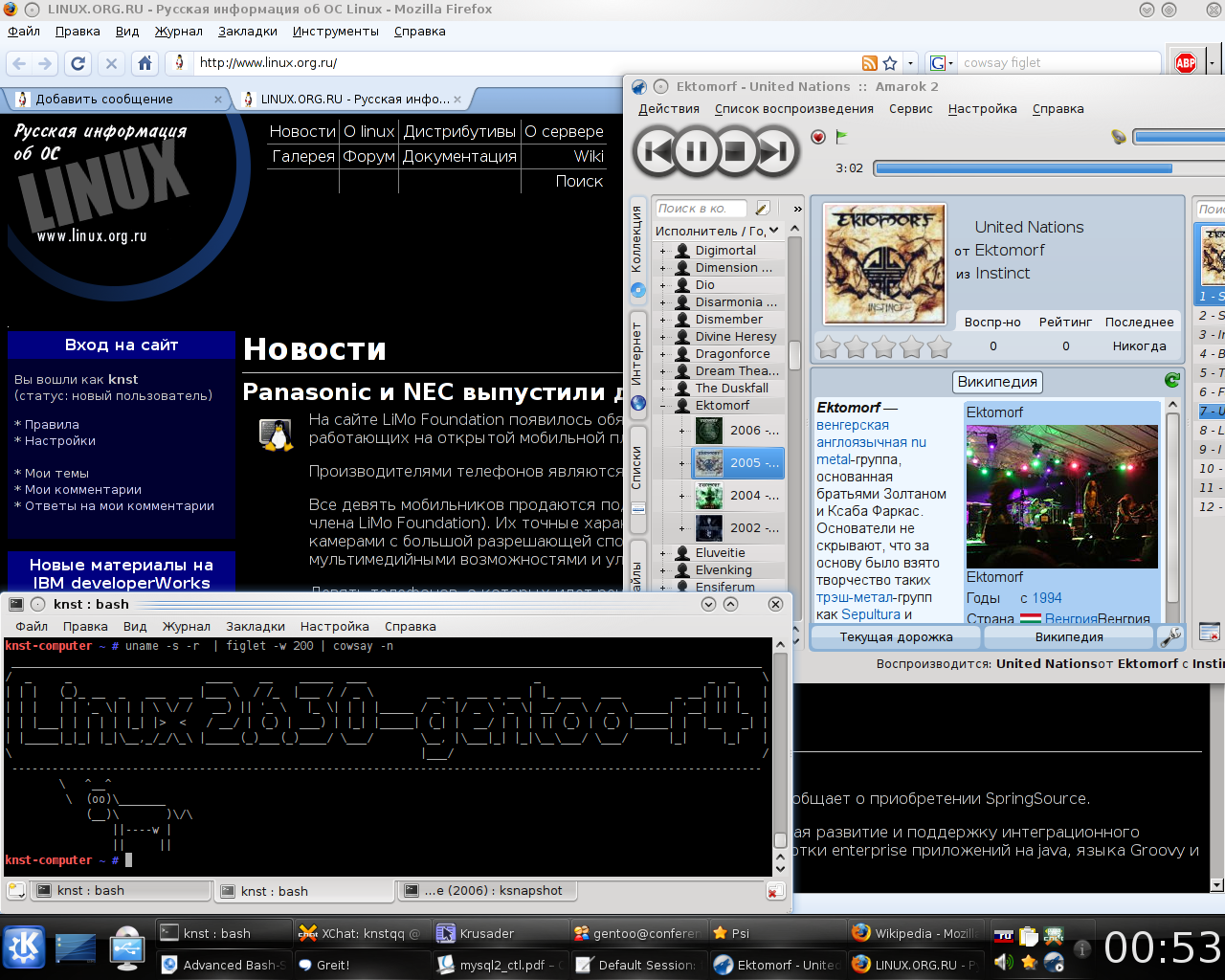The width and height of the screenshot is (1225, 980).
Task: Skip to next track in Amarok
Action: tap(775, 150)
